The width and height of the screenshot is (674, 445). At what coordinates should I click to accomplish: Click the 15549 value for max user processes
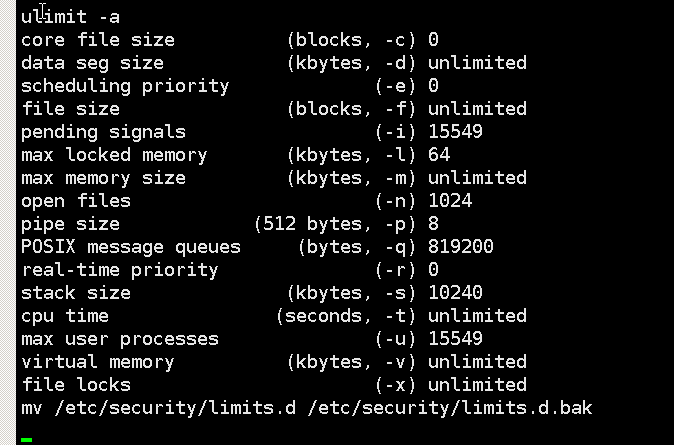pos(455,339)
